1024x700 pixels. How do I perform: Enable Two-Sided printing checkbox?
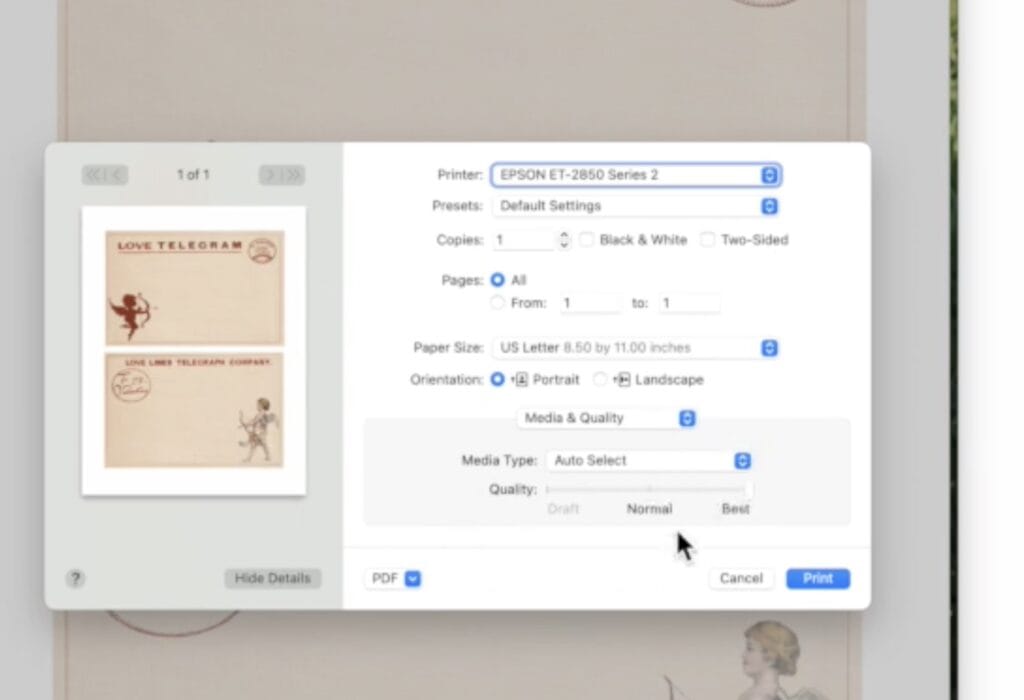click(708, 240)
